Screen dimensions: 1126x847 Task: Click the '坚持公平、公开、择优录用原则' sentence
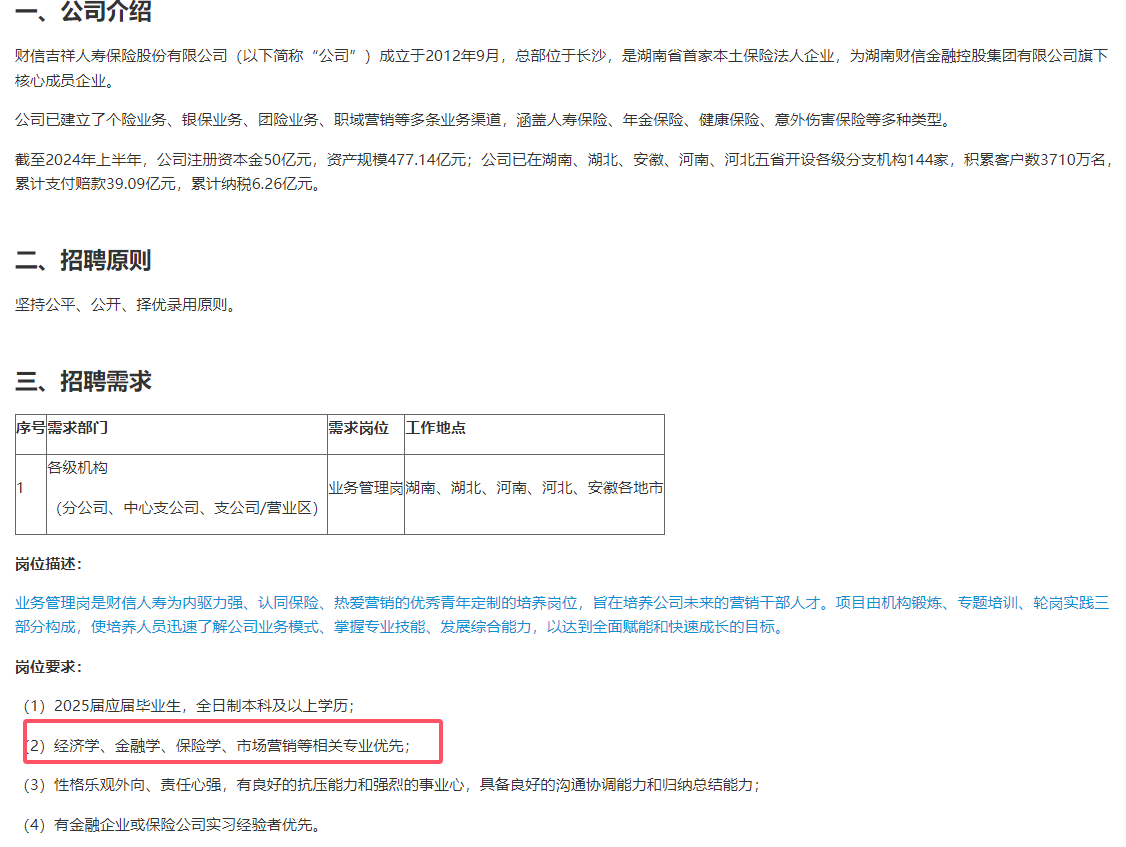tap(126, 304)
